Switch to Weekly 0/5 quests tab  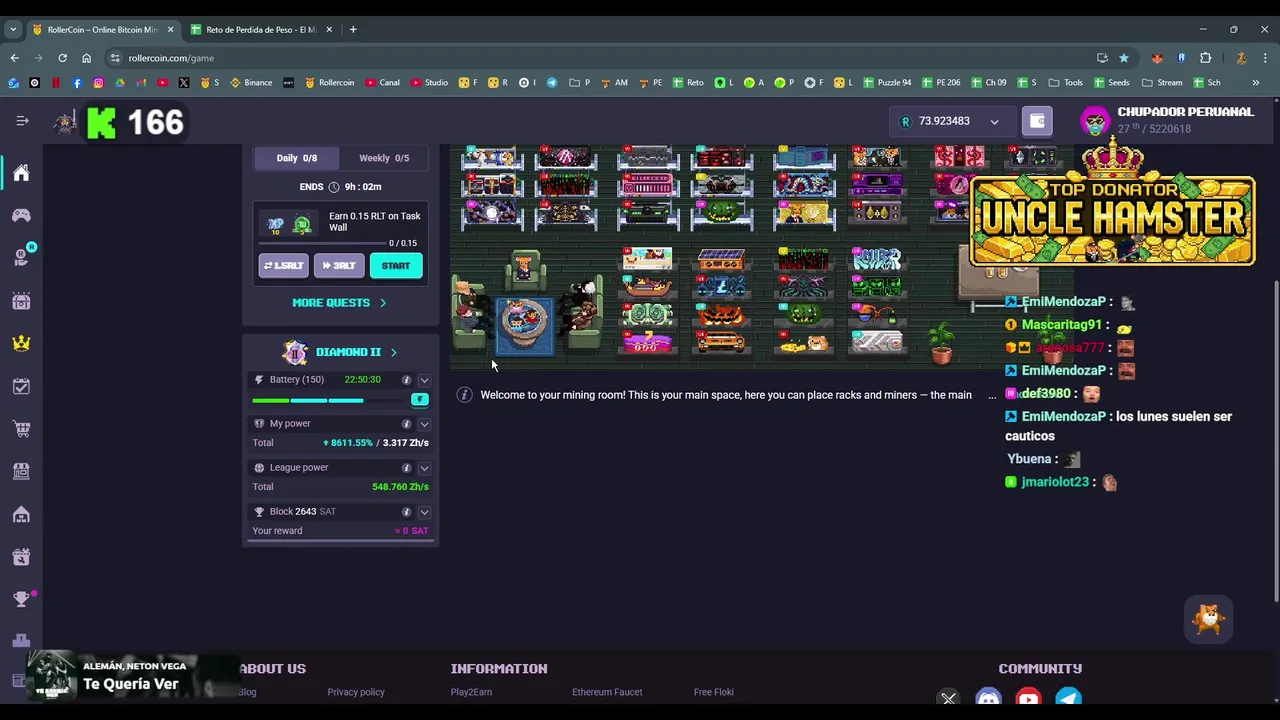point(384,158)
